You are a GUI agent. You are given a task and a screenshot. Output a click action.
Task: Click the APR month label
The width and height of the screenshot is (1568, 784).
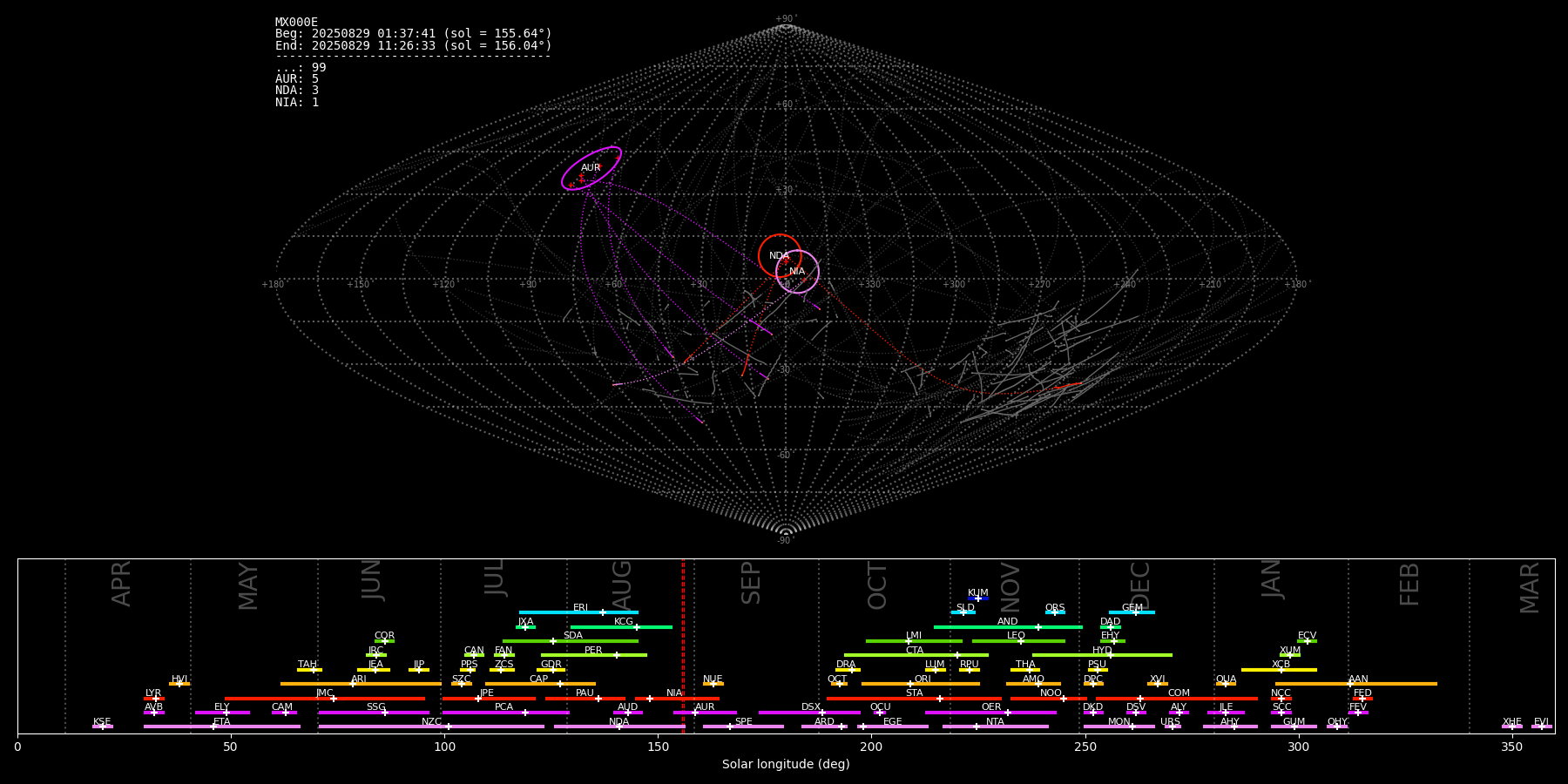(x=121, y=584)
